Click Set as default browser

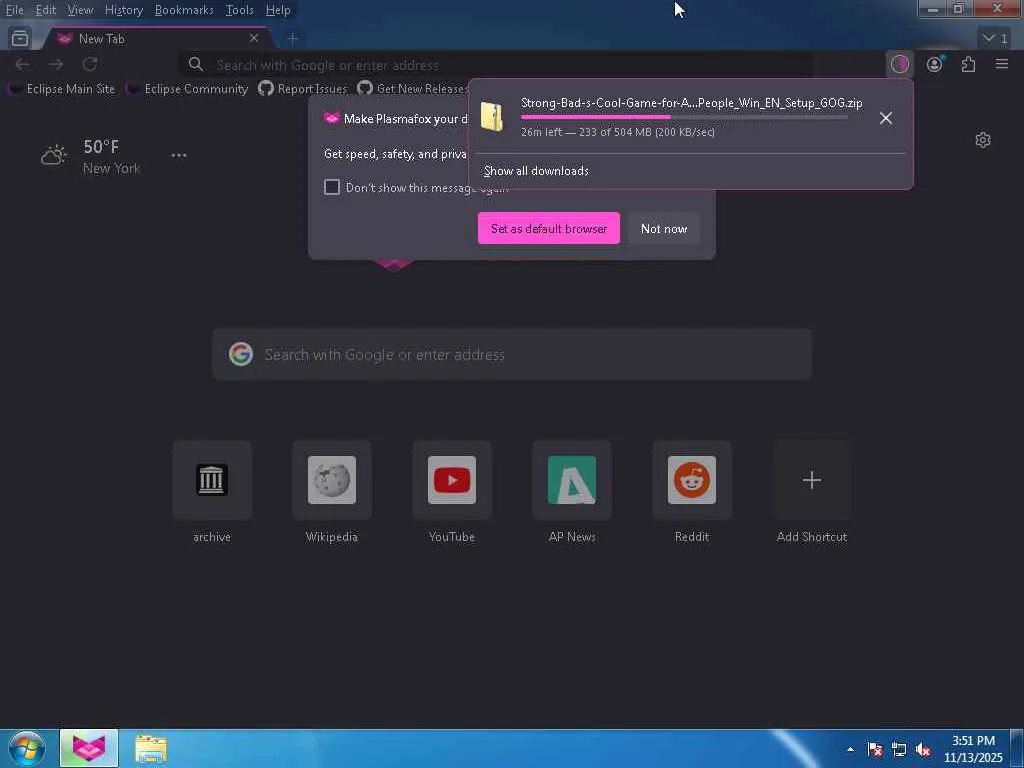tap(549, 228)
